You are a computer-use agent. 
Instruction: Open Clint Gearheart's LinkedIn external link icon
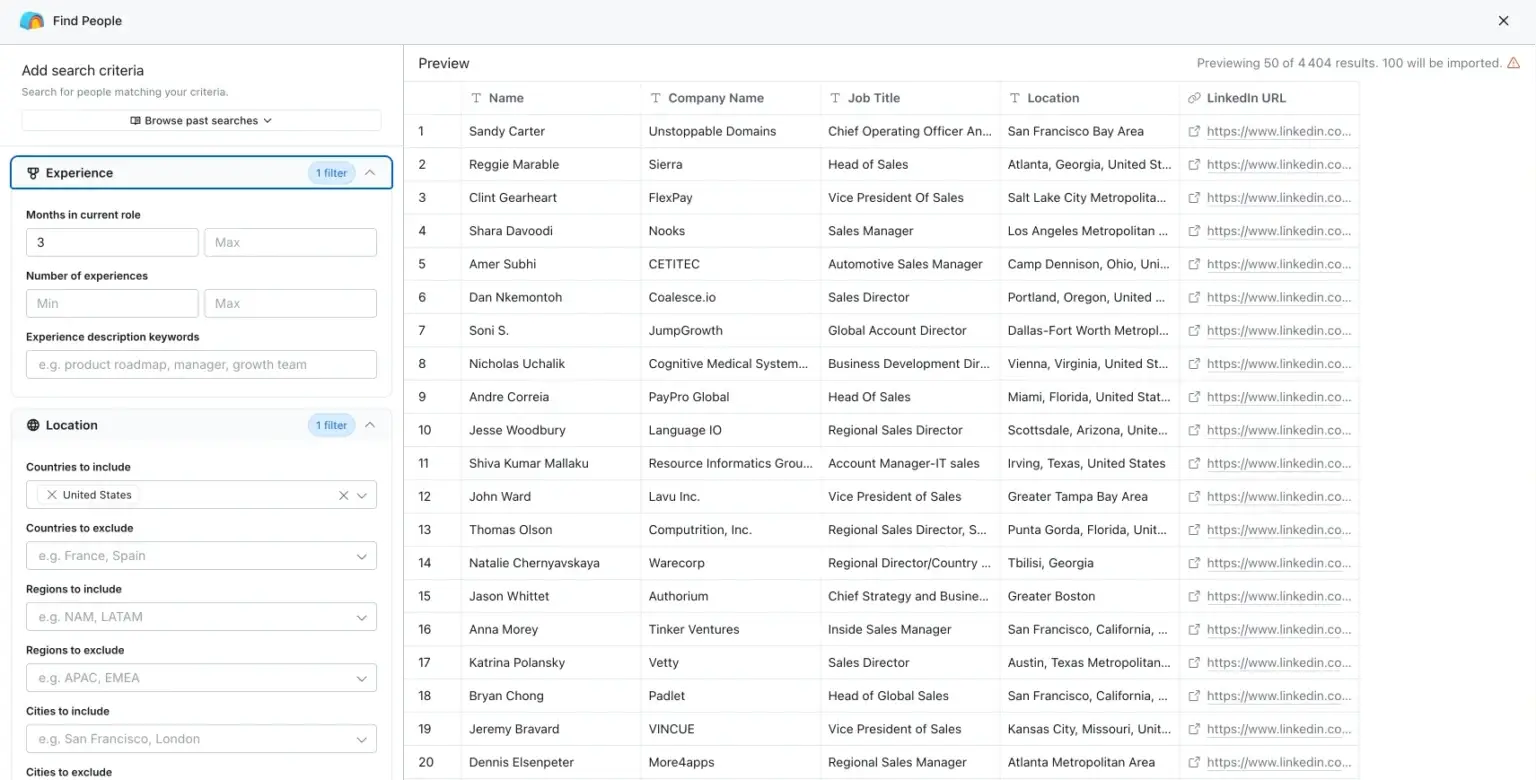[x=1193, y=198]
